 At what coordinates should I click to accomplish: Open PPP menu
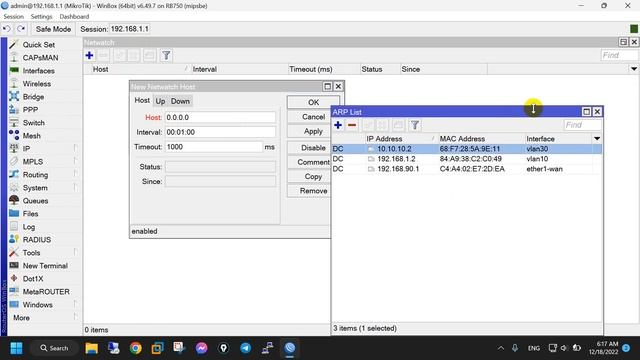point(30,110)
